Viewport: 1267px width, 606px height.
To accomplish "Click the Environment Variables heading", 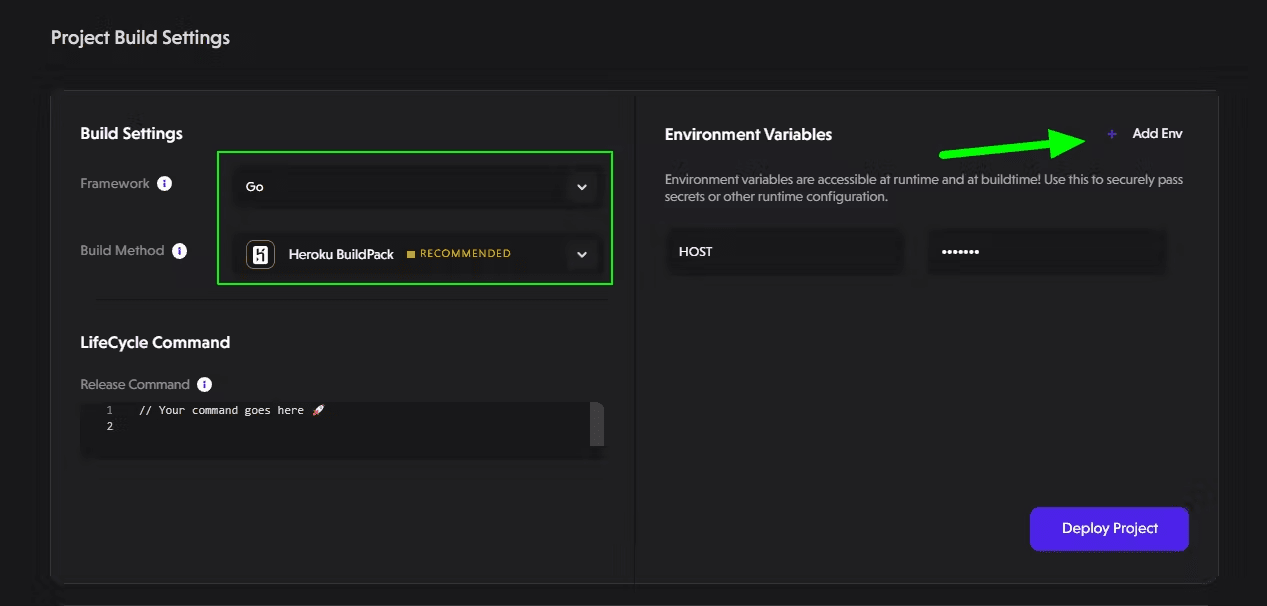I will 748,134.
